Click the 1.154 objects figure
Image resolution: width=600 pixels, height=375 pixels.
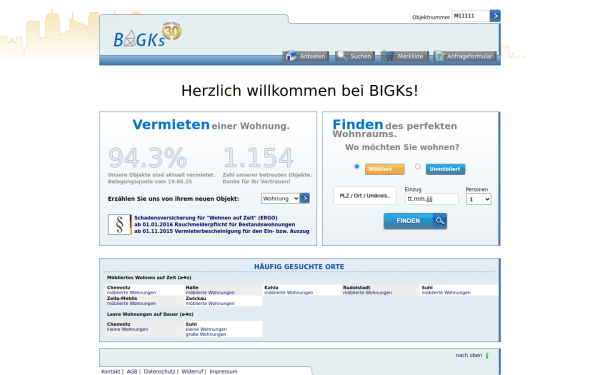coord(258,158)
